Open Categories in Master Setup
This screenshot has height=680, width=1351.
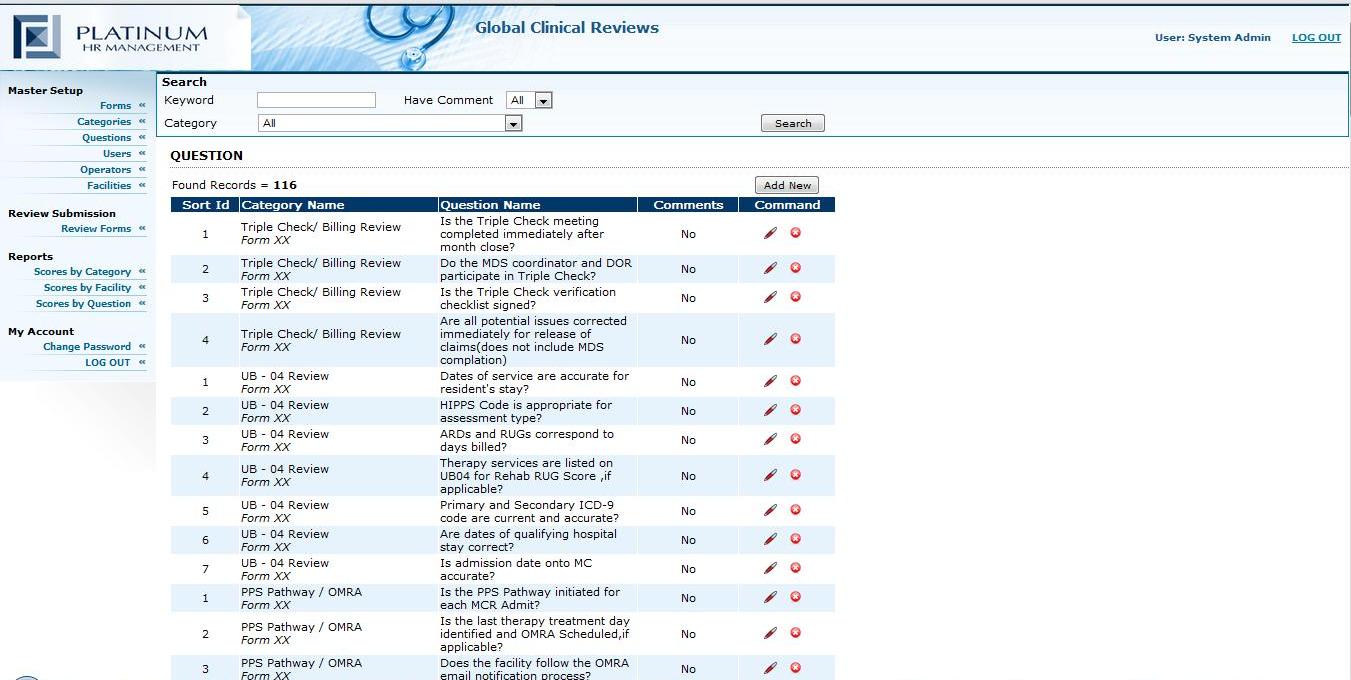[x=104, y=122]
